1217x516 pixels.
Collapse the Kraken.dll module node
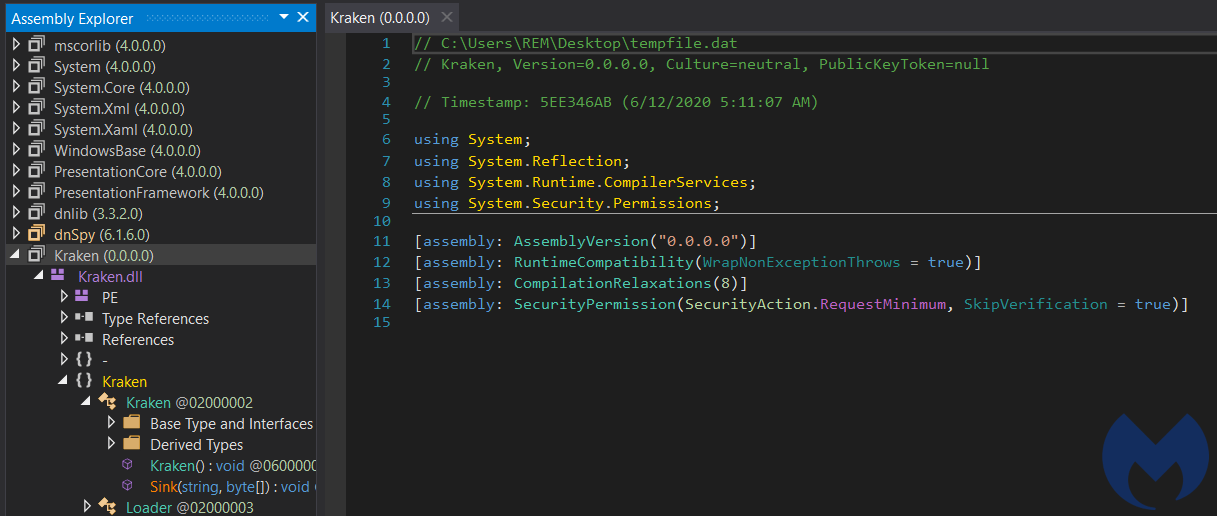click(x=40, y=276)
